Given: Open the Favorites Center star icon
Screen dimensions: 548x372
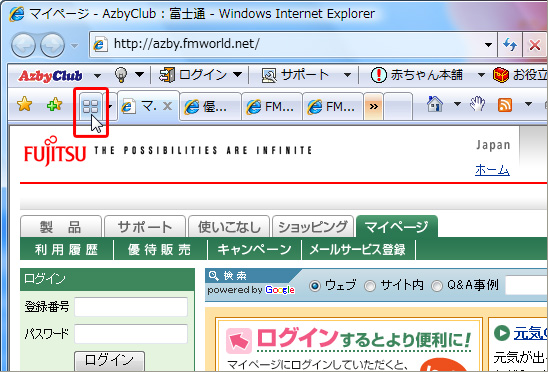Looking at the screenshot, I should [24, 104].
